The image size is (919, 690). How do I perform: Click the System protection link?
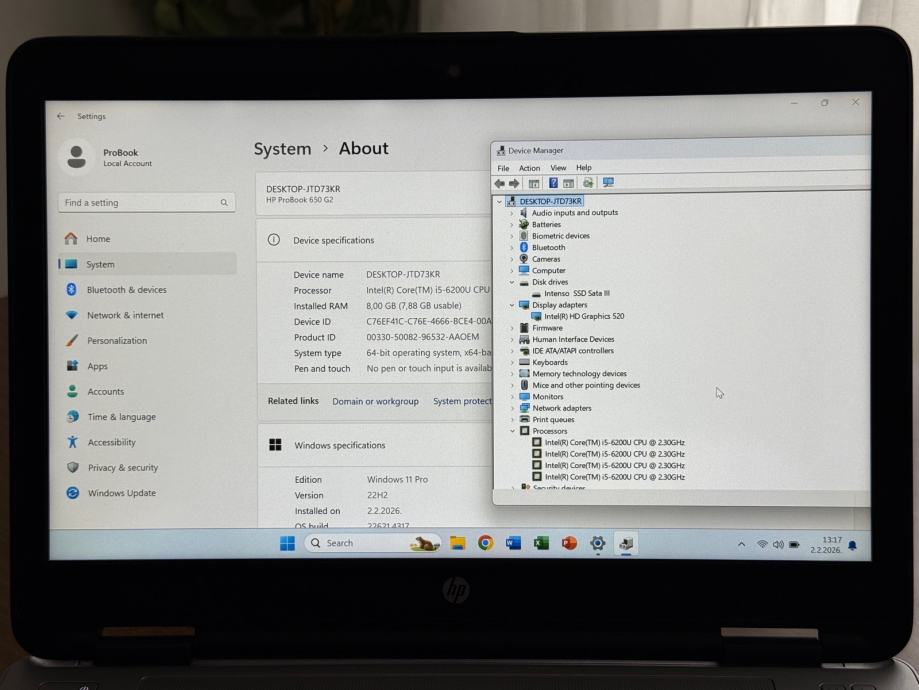[462, 401]
